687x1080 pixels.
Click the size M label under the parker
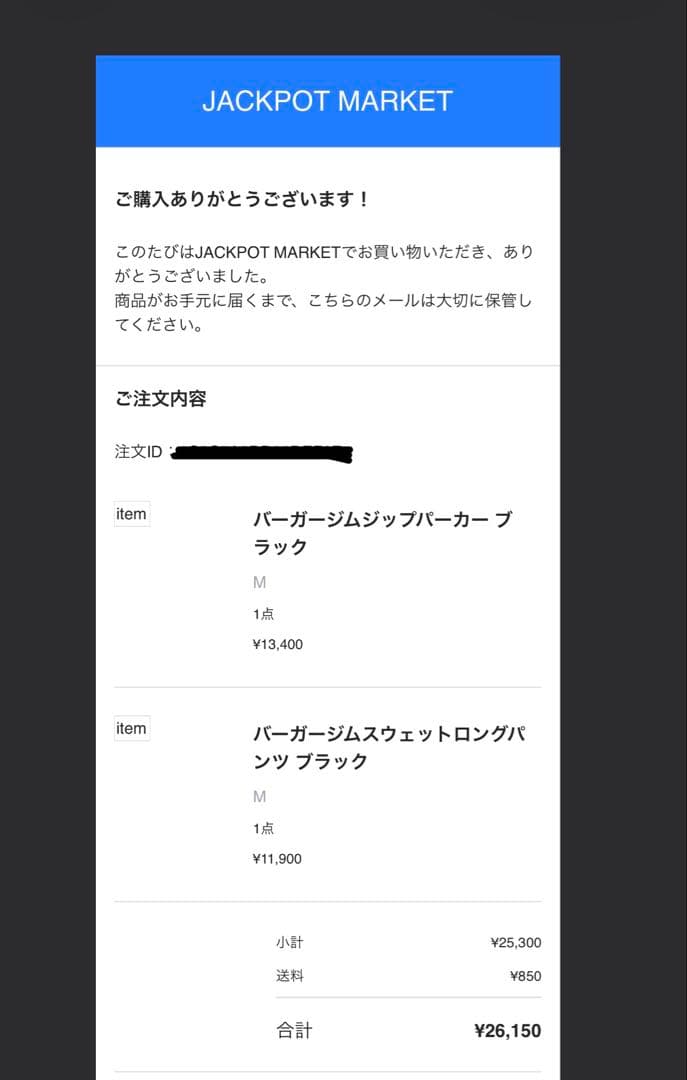[259, 583]
